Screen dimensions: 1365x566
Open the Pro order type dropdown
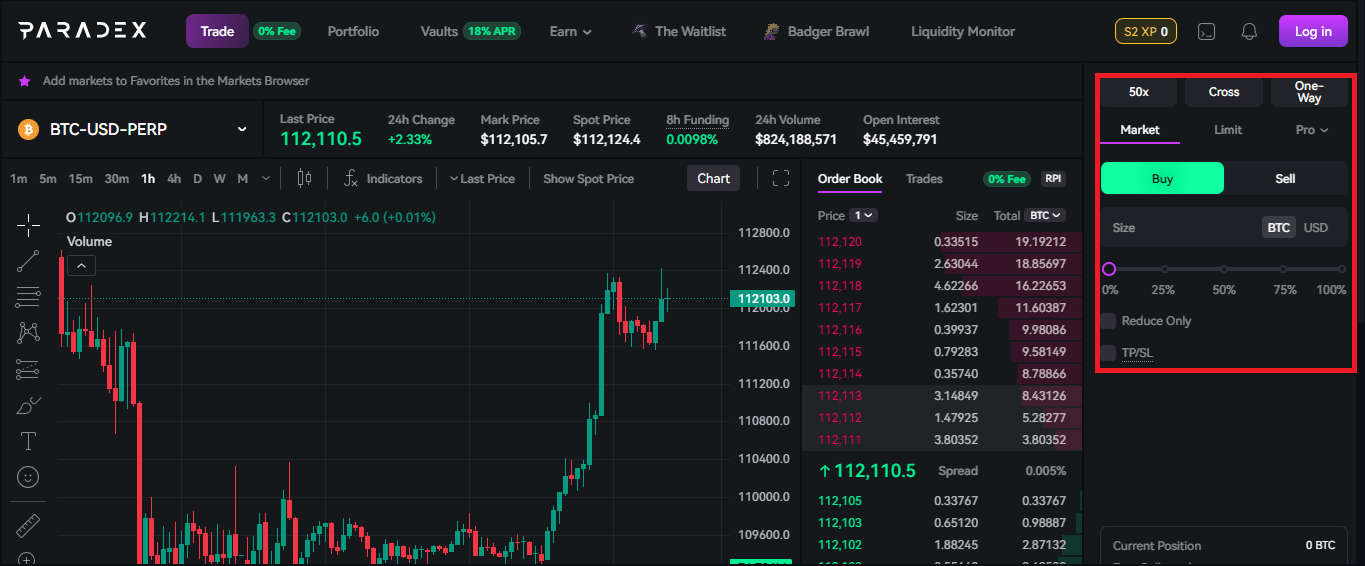(x=1311, y=130)
